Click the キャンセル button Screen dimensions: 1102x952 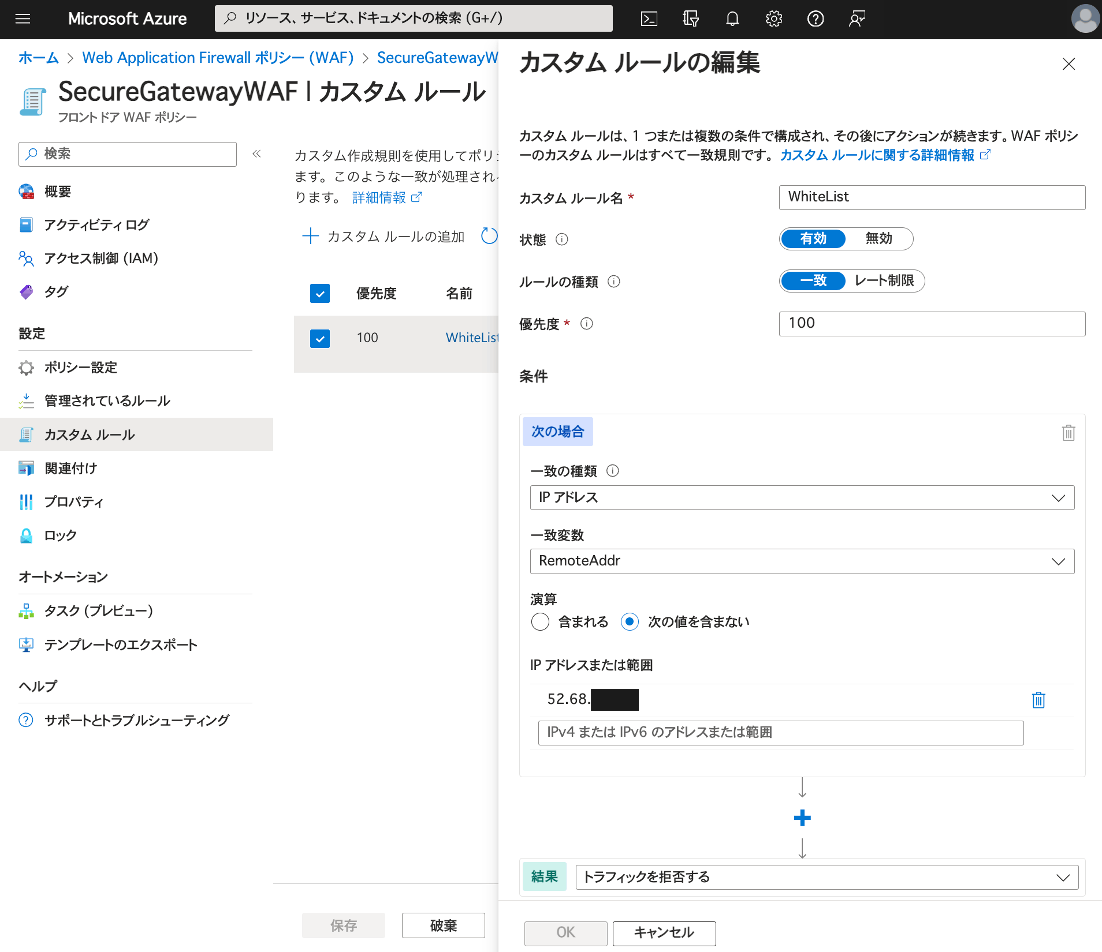664,933
